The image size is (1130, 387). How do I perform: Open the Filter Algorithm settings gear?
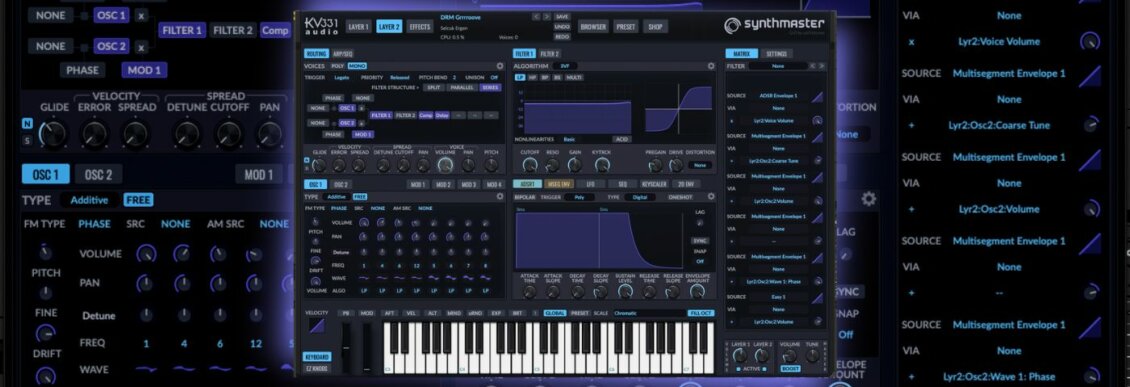711,66
